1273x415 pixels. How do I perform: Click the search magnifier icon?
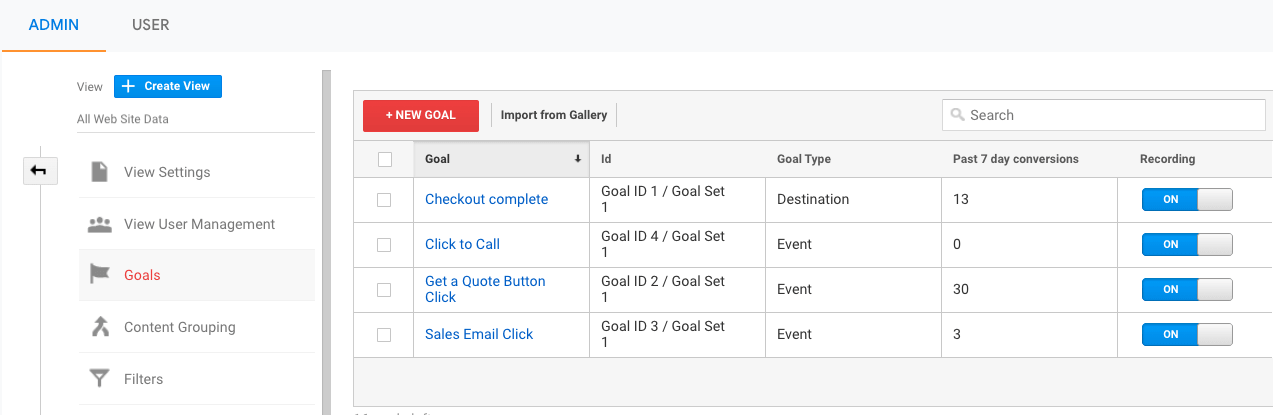point(957,115)
